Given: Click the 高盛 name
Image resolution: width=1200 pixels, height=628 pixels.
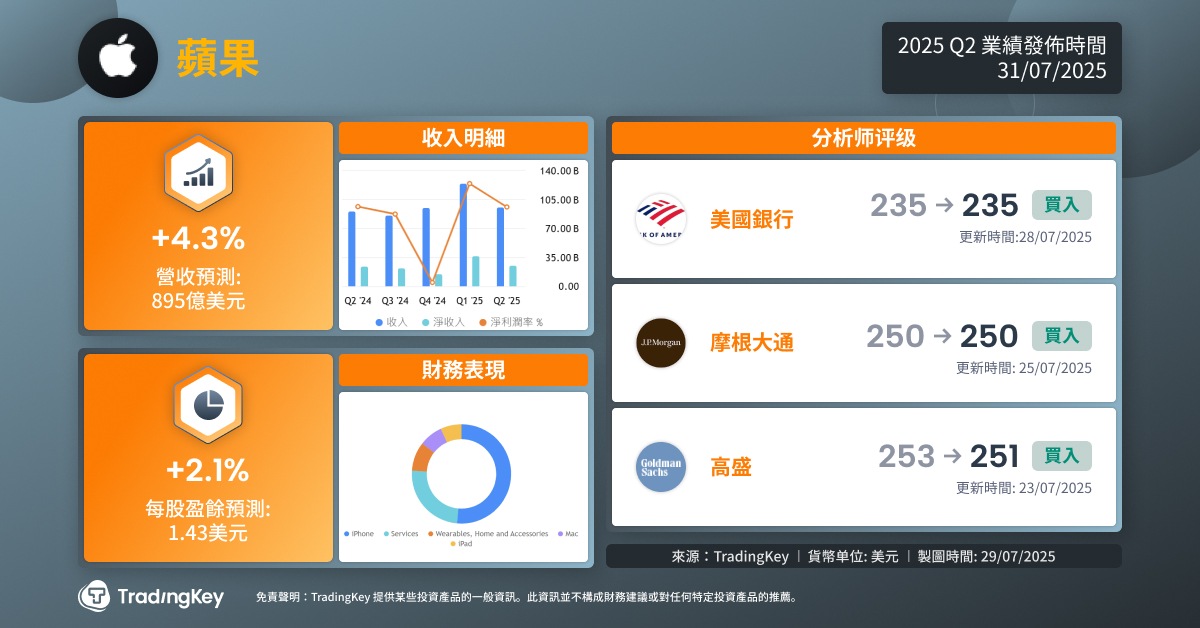Looking at the screenshot, I should [x=730, y=467].
